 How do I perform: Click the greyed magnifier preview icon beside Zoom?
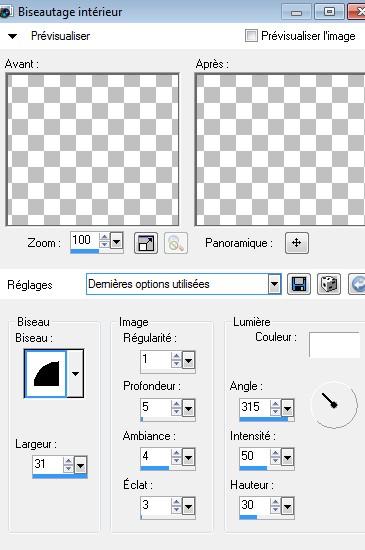pyautogui.click(x=176, y=243)
